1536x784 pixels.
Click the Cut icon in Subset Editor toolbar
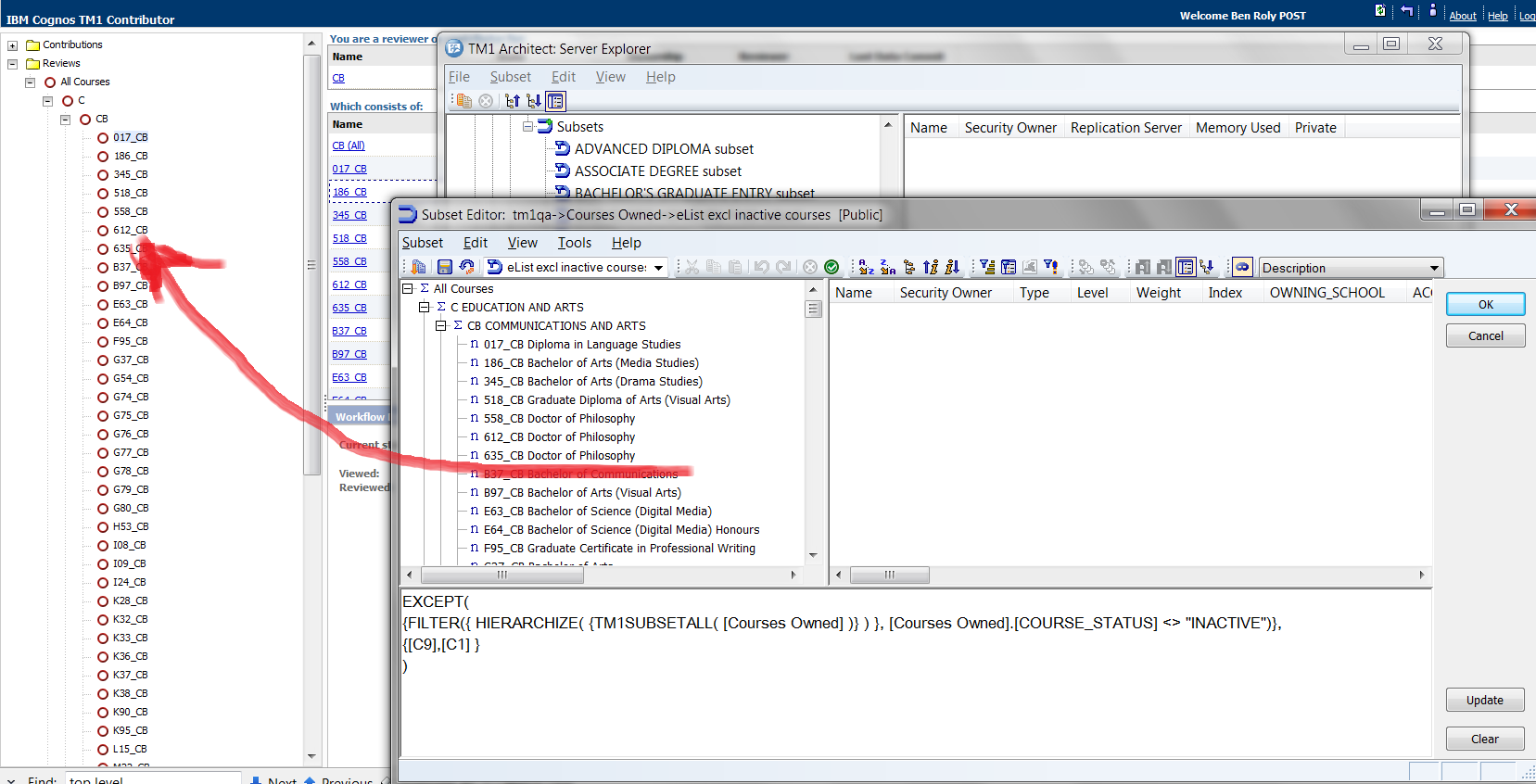692,267
